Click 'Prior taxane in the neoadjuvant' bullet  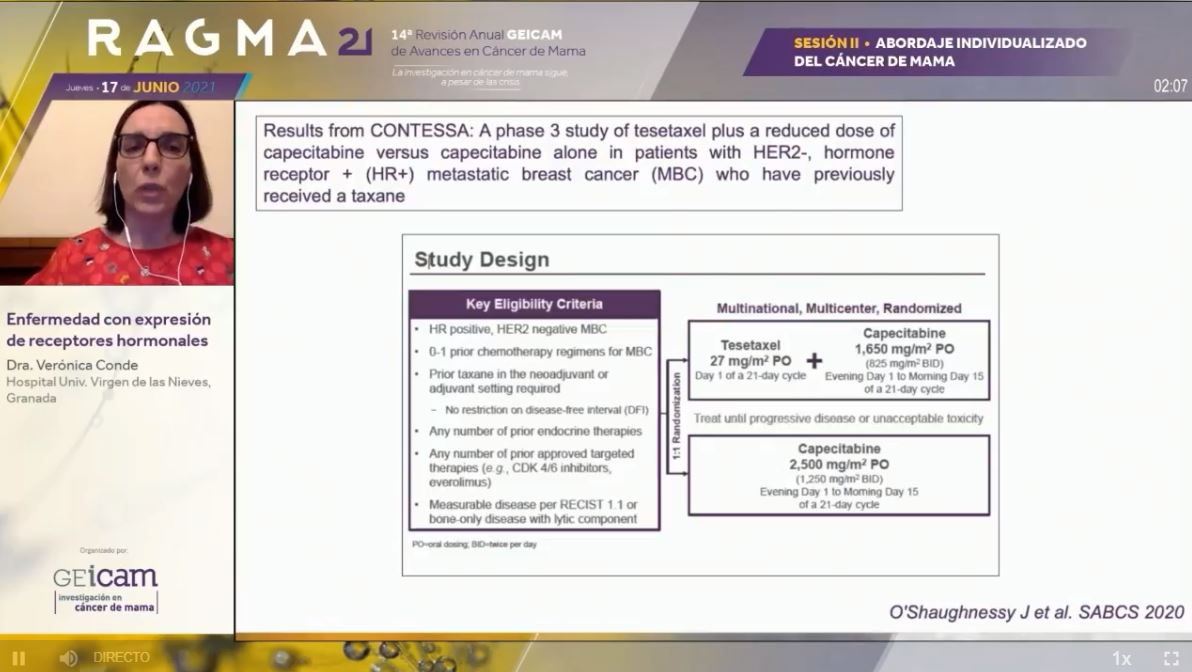[518, 382]
